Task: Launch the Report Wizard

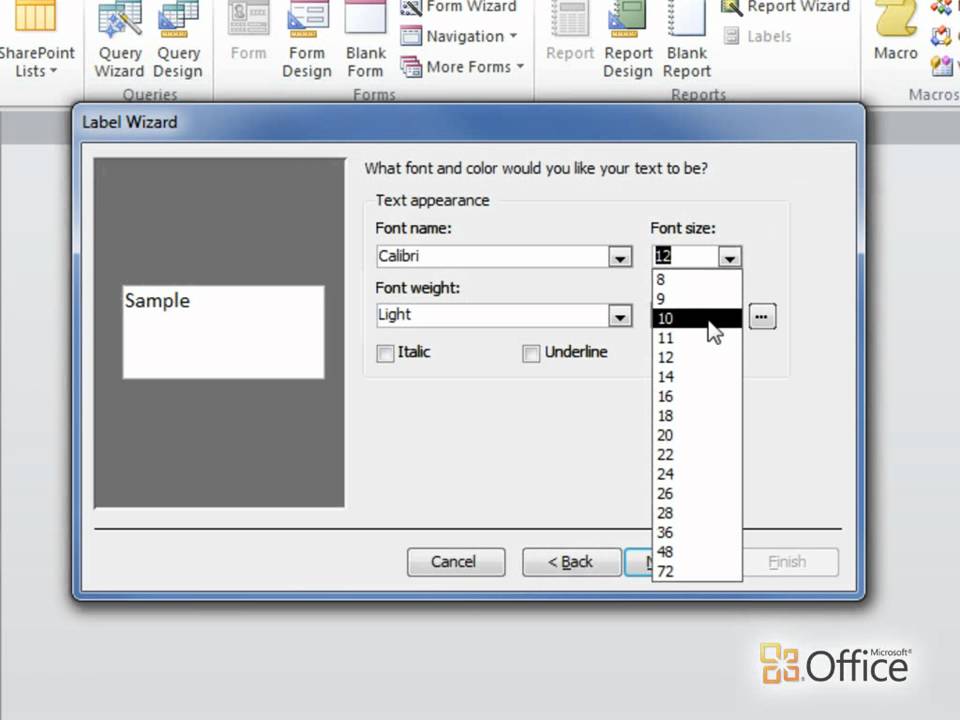Action: click(x=786, y=7)
